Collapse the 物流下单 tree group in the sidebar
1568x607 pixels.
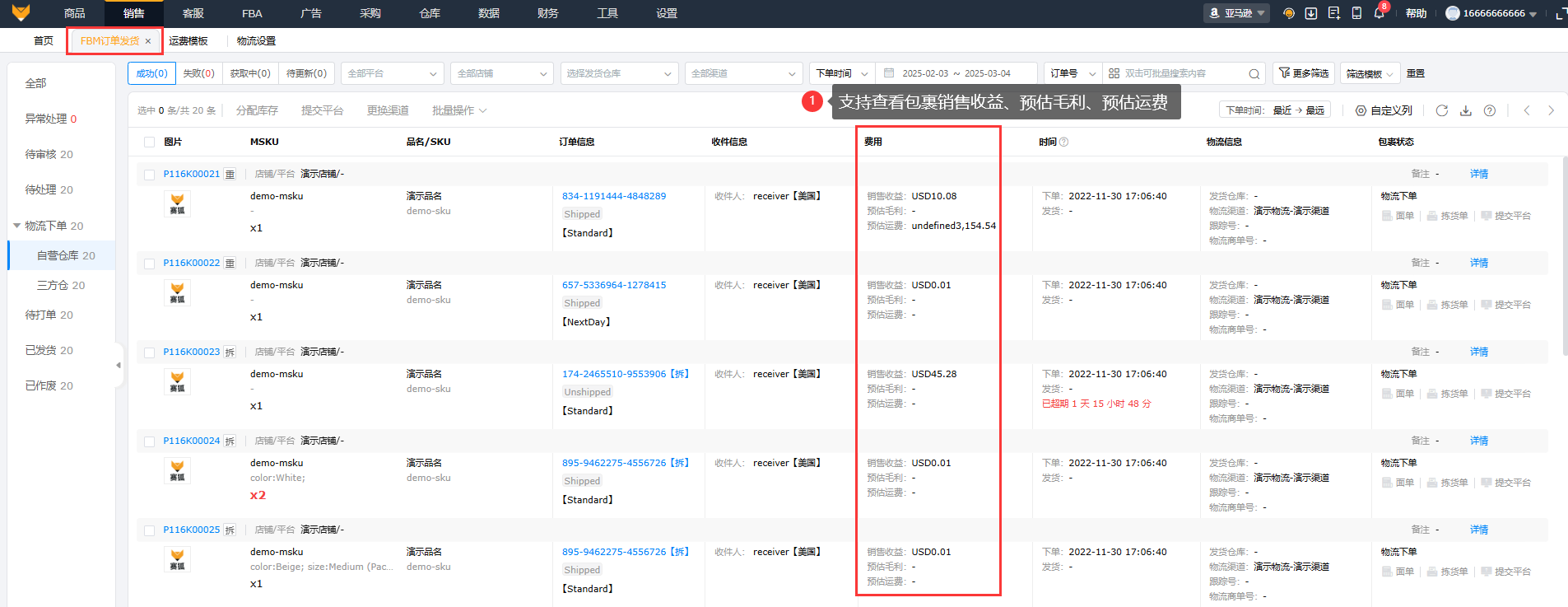pos(16,226)
